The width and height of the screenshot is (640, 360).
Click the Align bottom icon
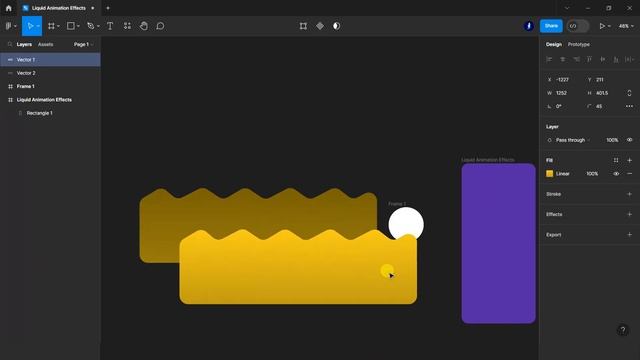tap(616, 60)
